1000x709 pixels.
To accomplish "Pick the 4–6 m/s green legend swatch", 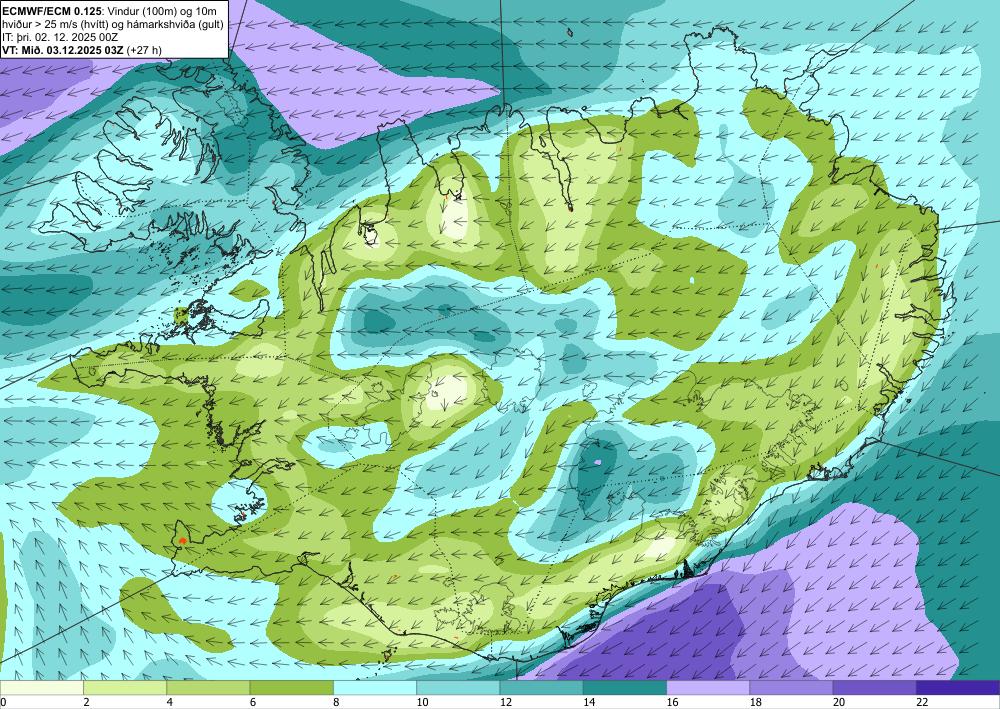I will 208,688.
